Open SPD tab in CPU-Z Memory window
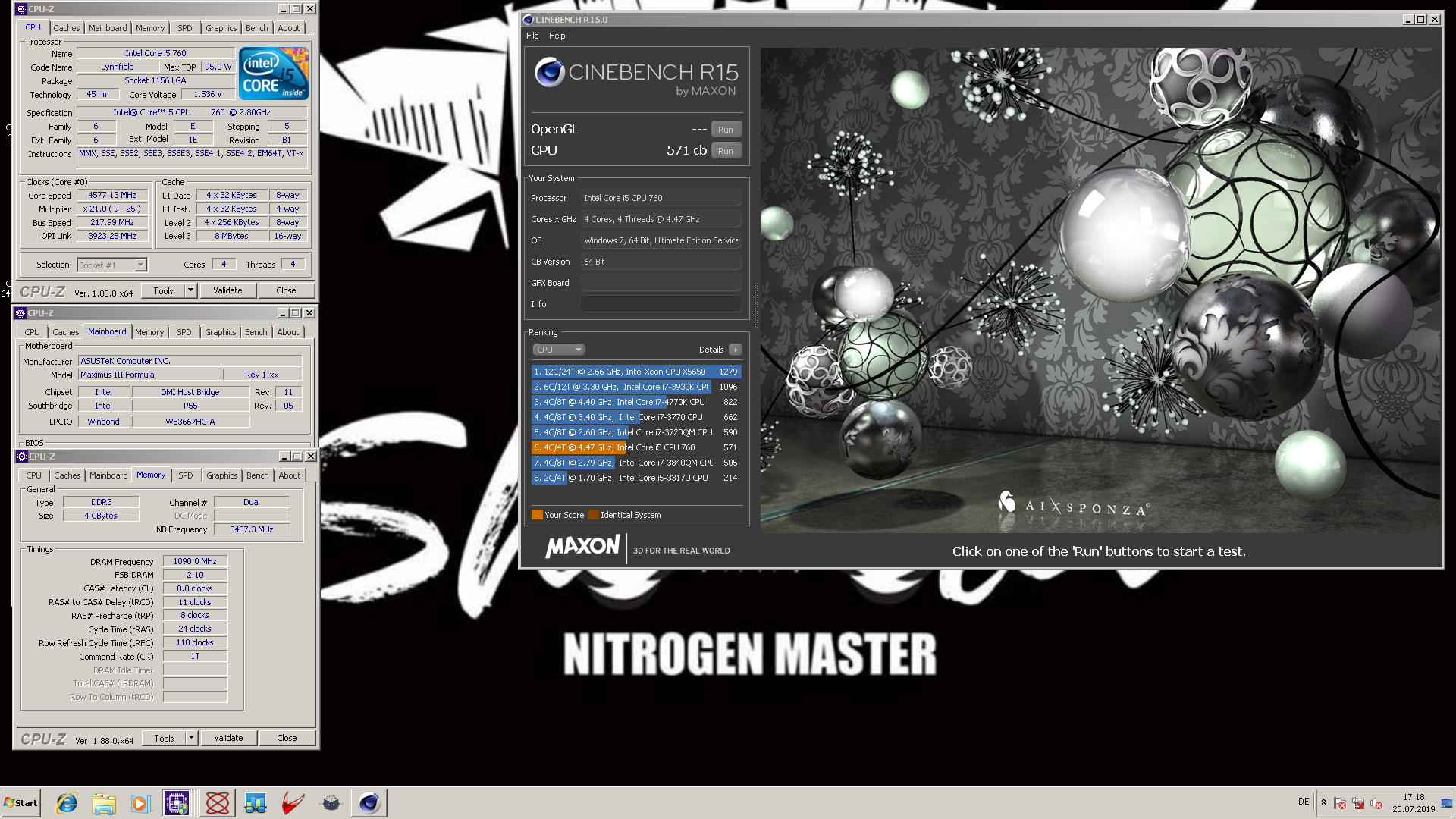 (186, 475)
